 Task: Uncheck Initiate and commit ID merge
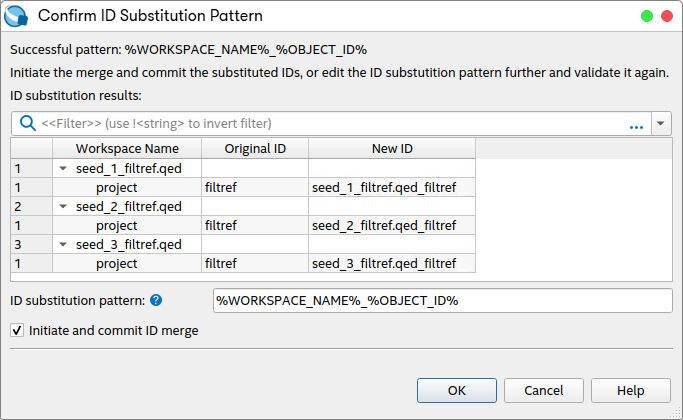pyautogui.click(x=17, y=330)
